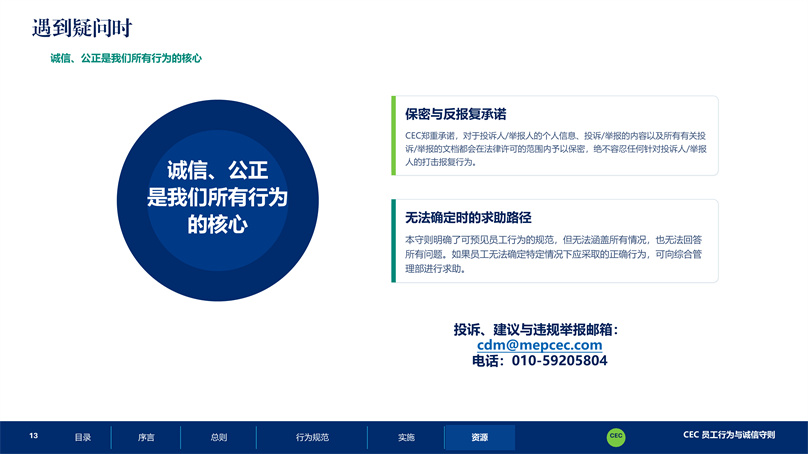Click the blue circle graphic with 的核心 text
The height and width of the screenshot is (454, 808).
click(x=217, y=200)
